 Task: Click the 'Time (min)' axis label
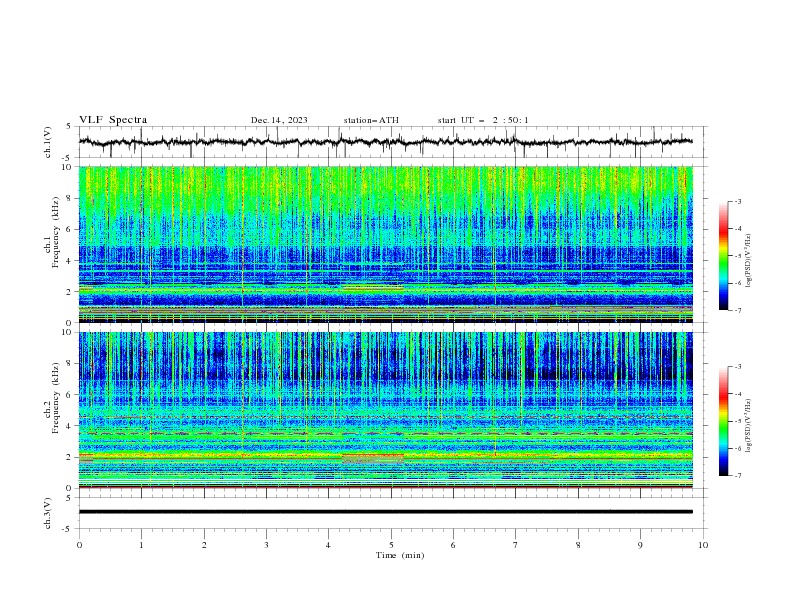(400, 555)
